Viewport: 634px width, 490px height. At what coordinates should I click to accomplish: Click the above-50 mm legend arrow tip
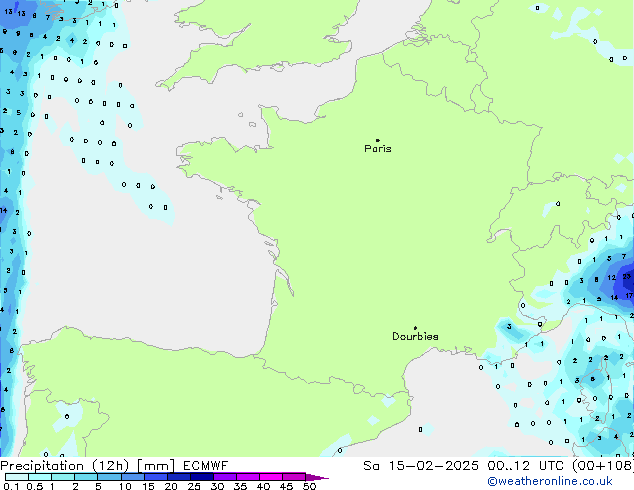pyautogui.click(x=317, y=477)
